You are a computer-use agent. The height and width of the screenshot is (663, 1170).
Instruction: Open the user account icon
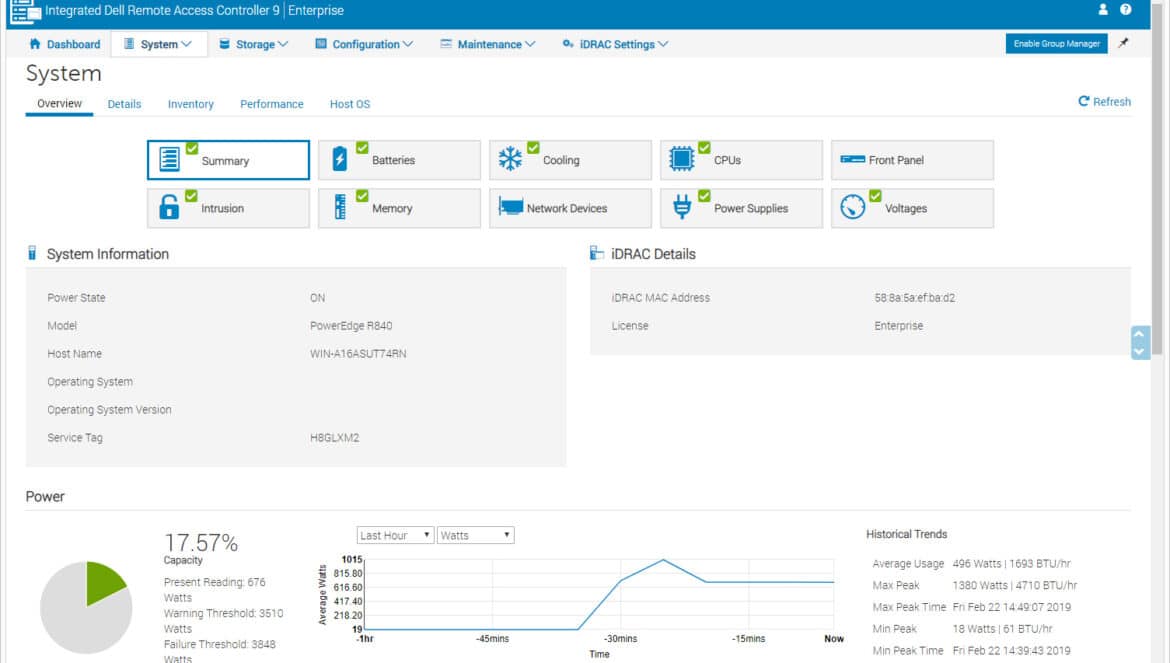click(1103, 10)
